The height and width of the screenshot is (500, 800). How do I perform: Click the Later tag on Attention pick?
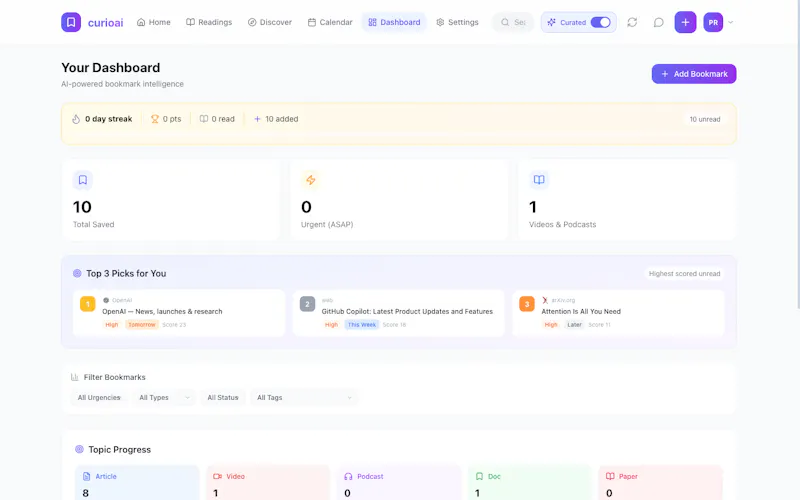point(574,325)
